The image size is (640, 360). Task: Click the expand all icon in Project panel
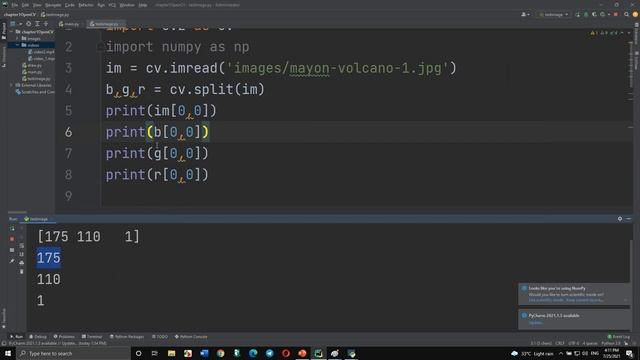(37, 24)
